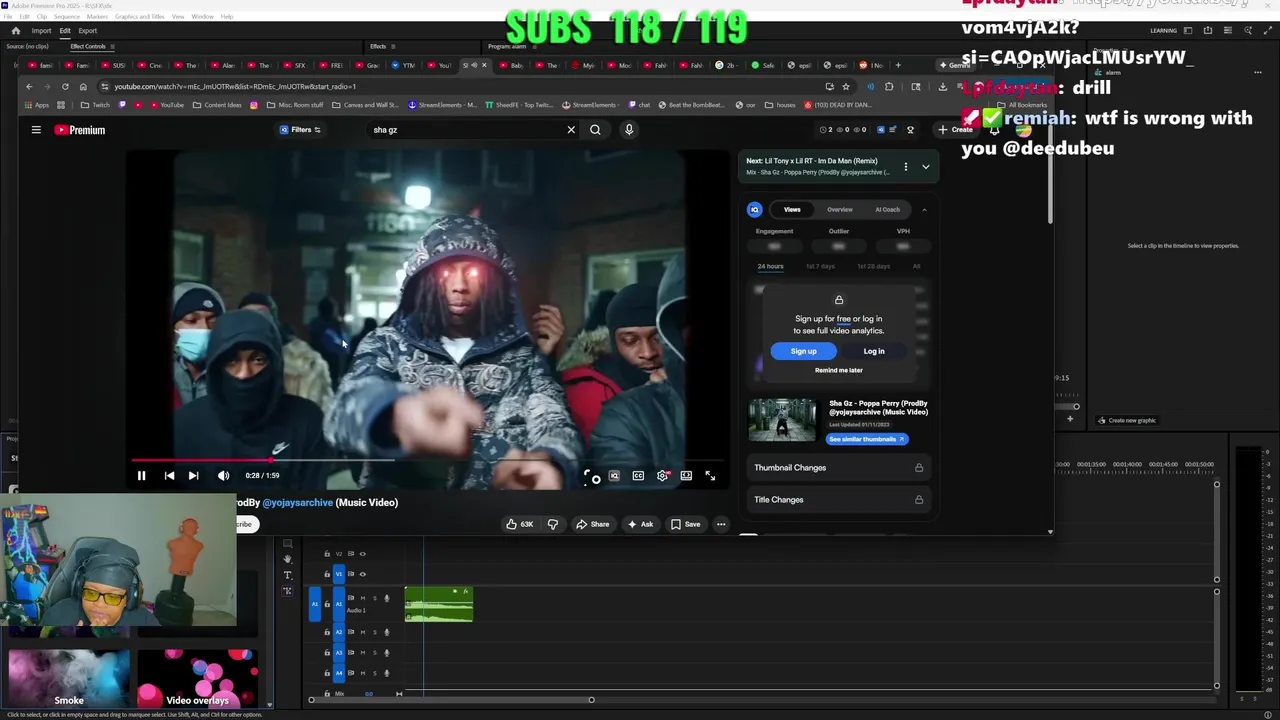Open the Twitch bookmark folder
Image resolution: width=1280 pixels, height=720 pixels.
coord(95,105)
